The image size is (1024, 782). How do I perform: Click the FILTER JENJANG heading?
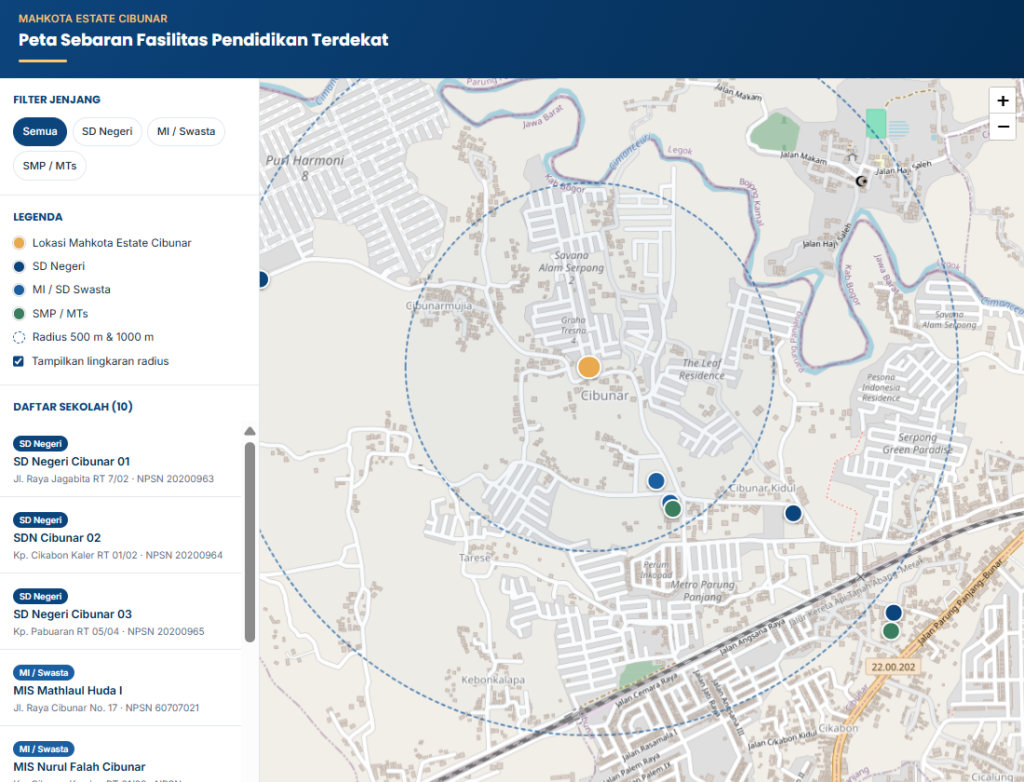57,99
